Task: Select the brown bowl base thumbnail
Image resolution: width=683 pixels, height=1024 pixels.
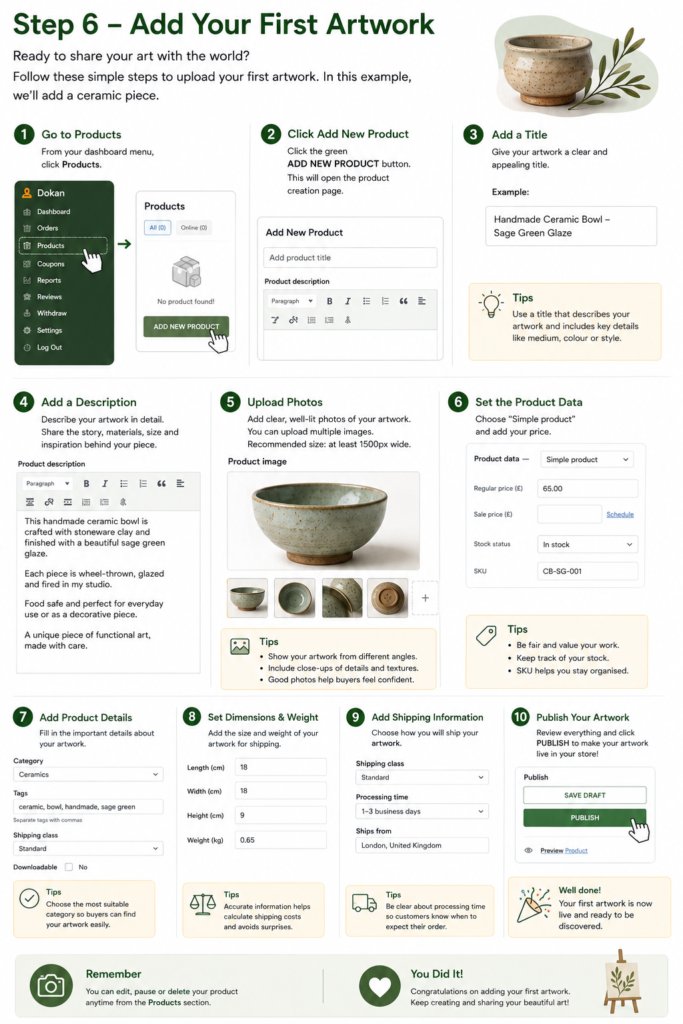Action: [388, 598]
